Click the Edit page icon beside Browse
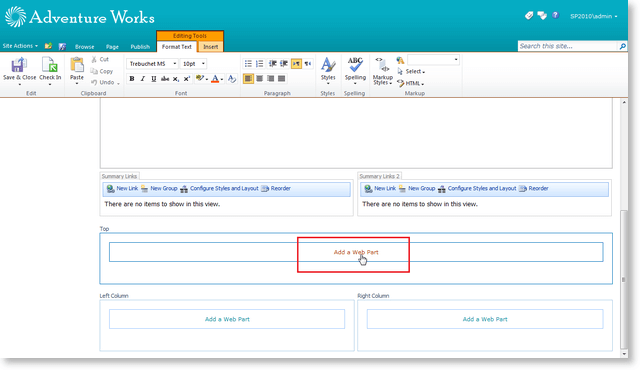The image size is (640, 370). 62,47
